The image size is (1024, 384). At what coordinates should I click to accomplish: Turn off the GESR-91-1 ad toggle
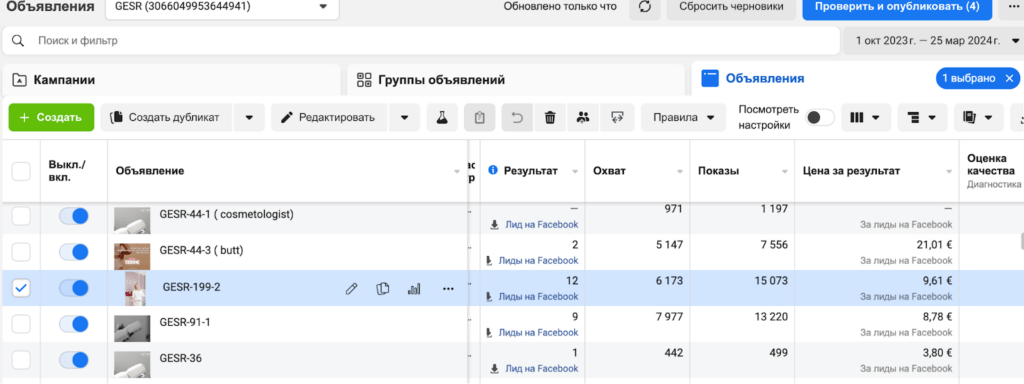(74, 323)
